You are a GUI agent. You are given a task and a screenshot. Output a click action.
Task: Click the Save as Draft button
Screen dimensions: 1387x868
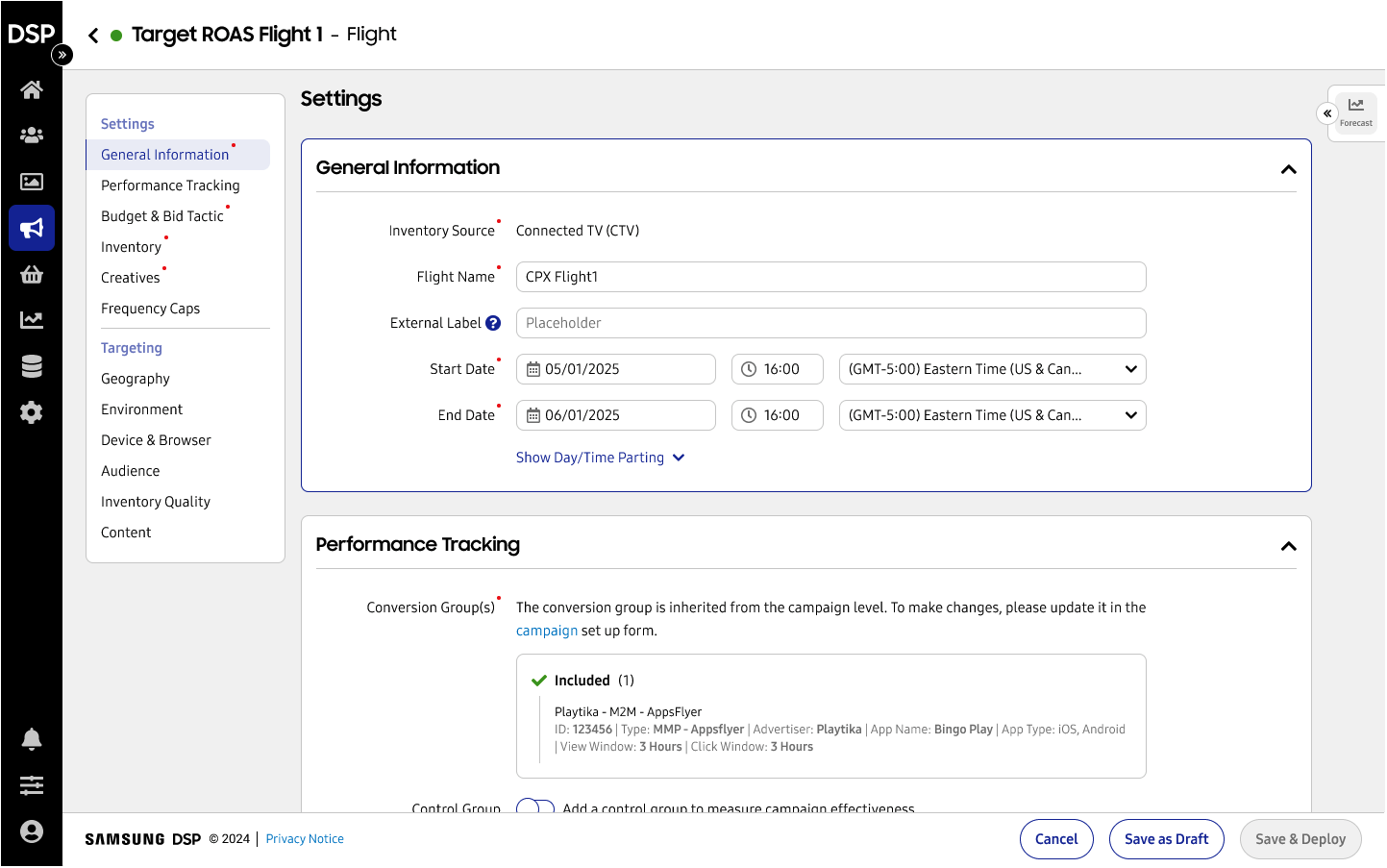(1166, 839)
